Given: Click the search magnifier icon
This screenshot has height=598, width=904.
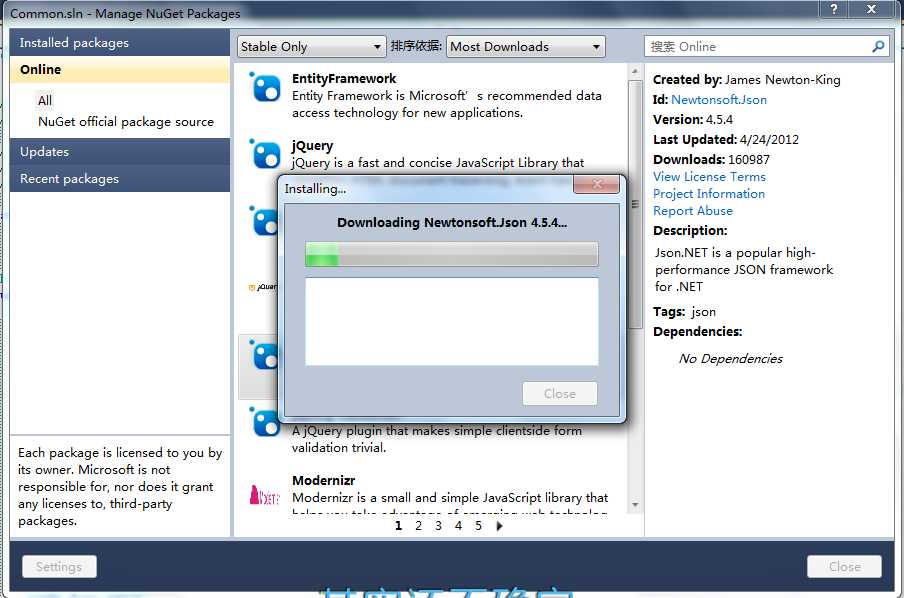Looking at the screenshot, I should pyautogui.click(x=878, y=46).
